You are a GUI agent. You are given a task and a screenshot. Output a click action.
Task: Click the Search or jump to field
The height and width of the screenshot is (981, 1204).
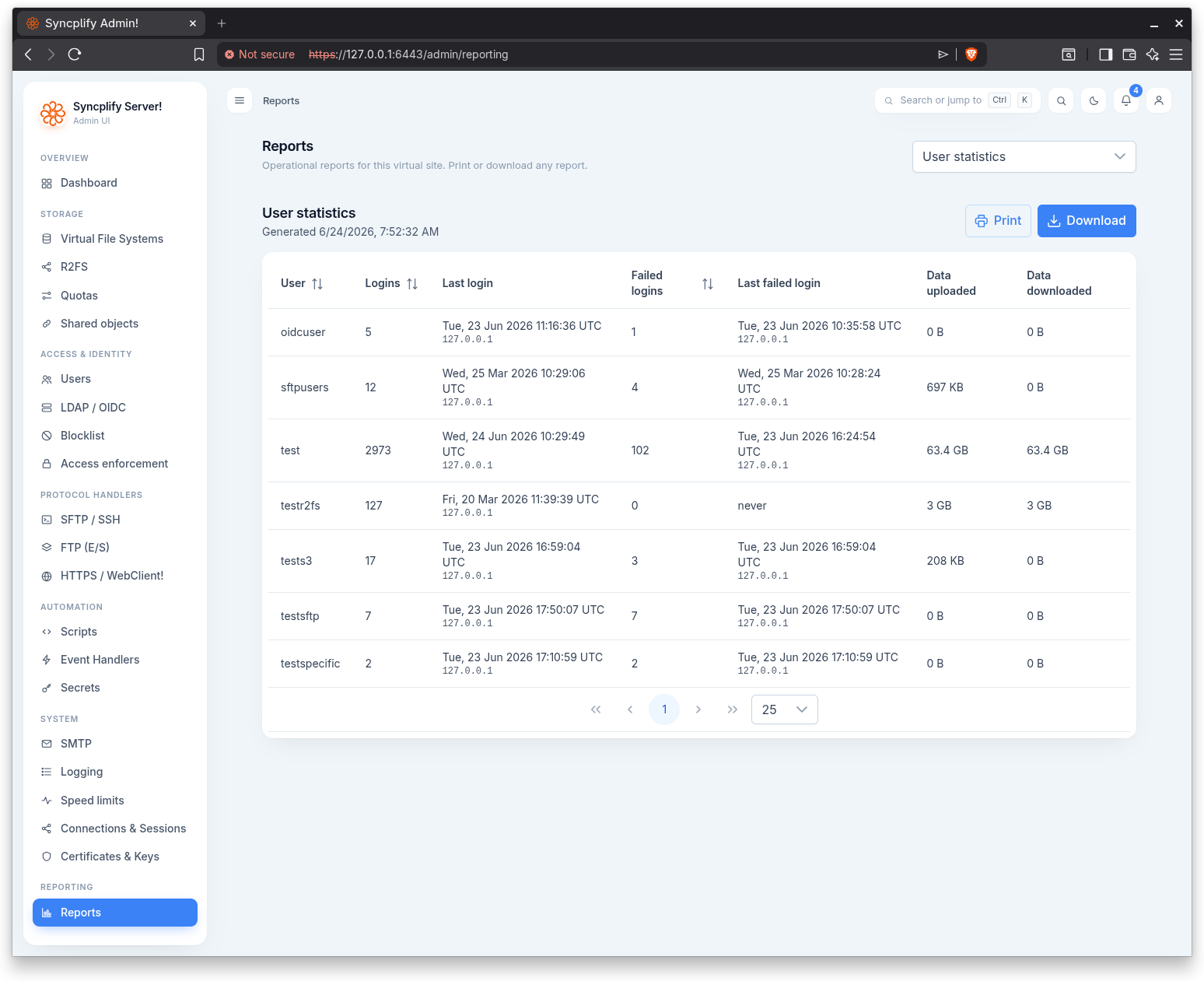[957, 100]
